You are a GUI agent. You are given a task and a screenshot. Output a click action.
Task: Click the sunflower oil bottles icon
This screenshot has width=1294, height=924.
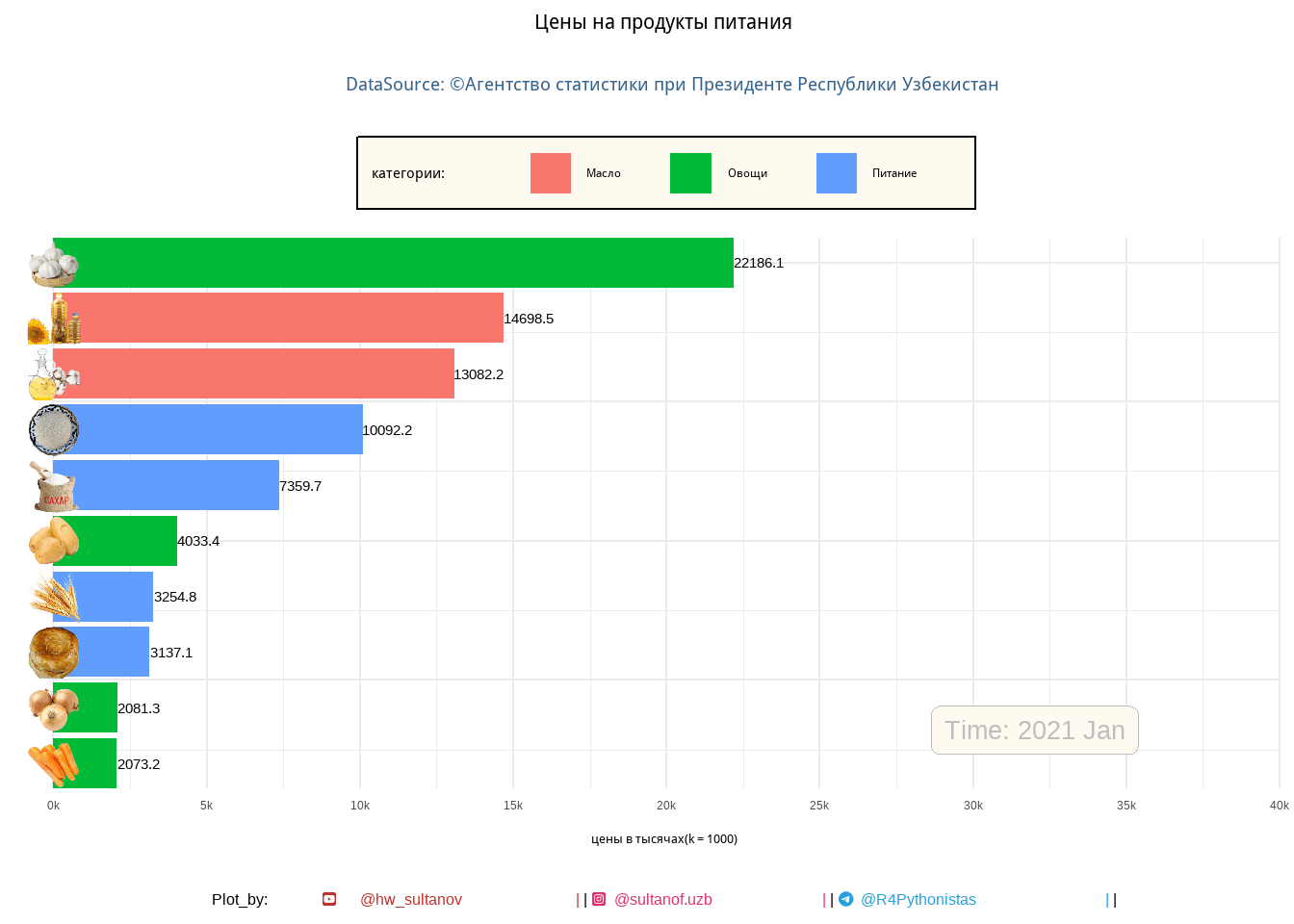coord(53,320)
